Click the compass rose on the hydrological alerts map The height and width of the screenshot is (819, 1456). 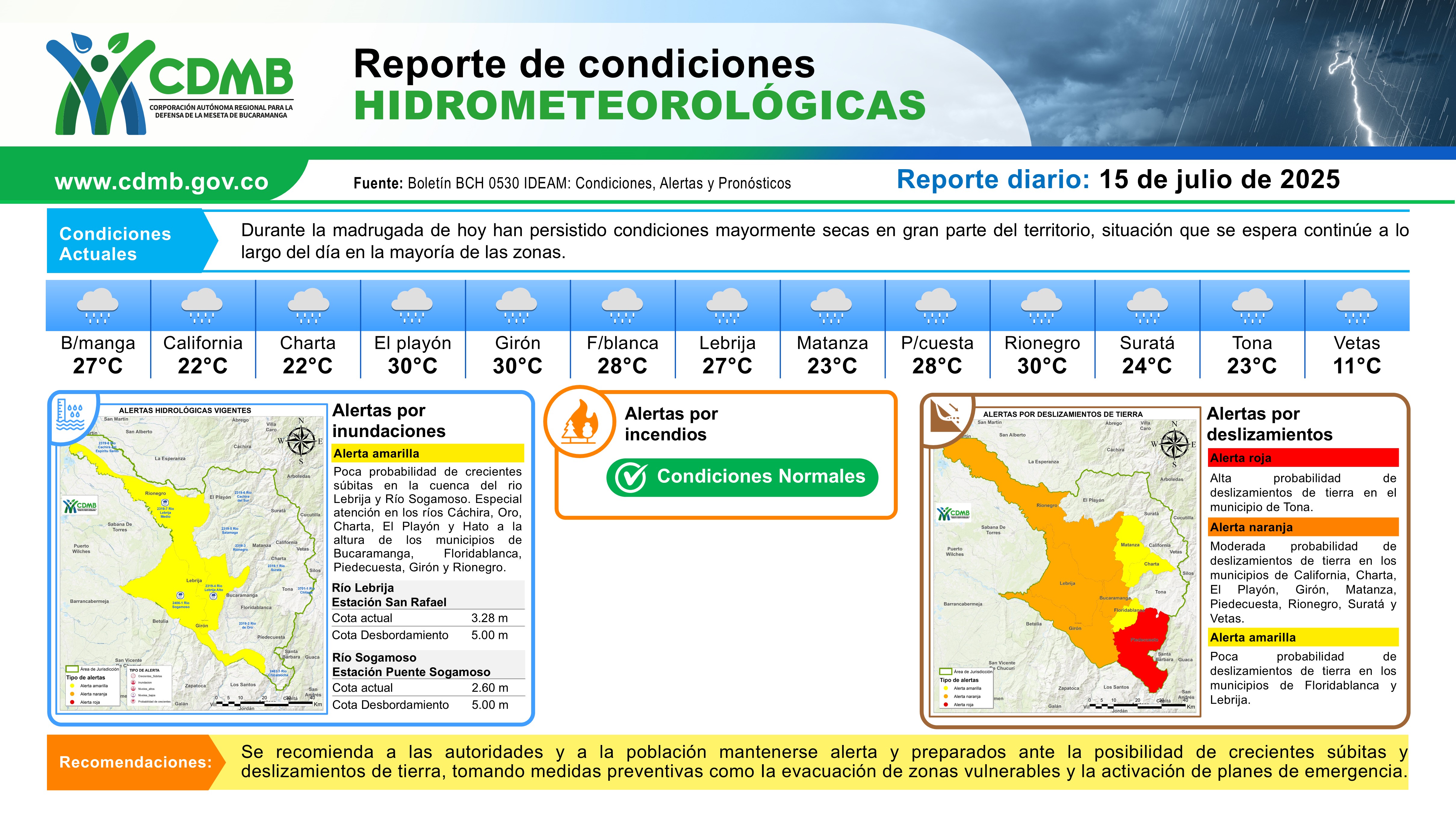click(x=301, y=441)
